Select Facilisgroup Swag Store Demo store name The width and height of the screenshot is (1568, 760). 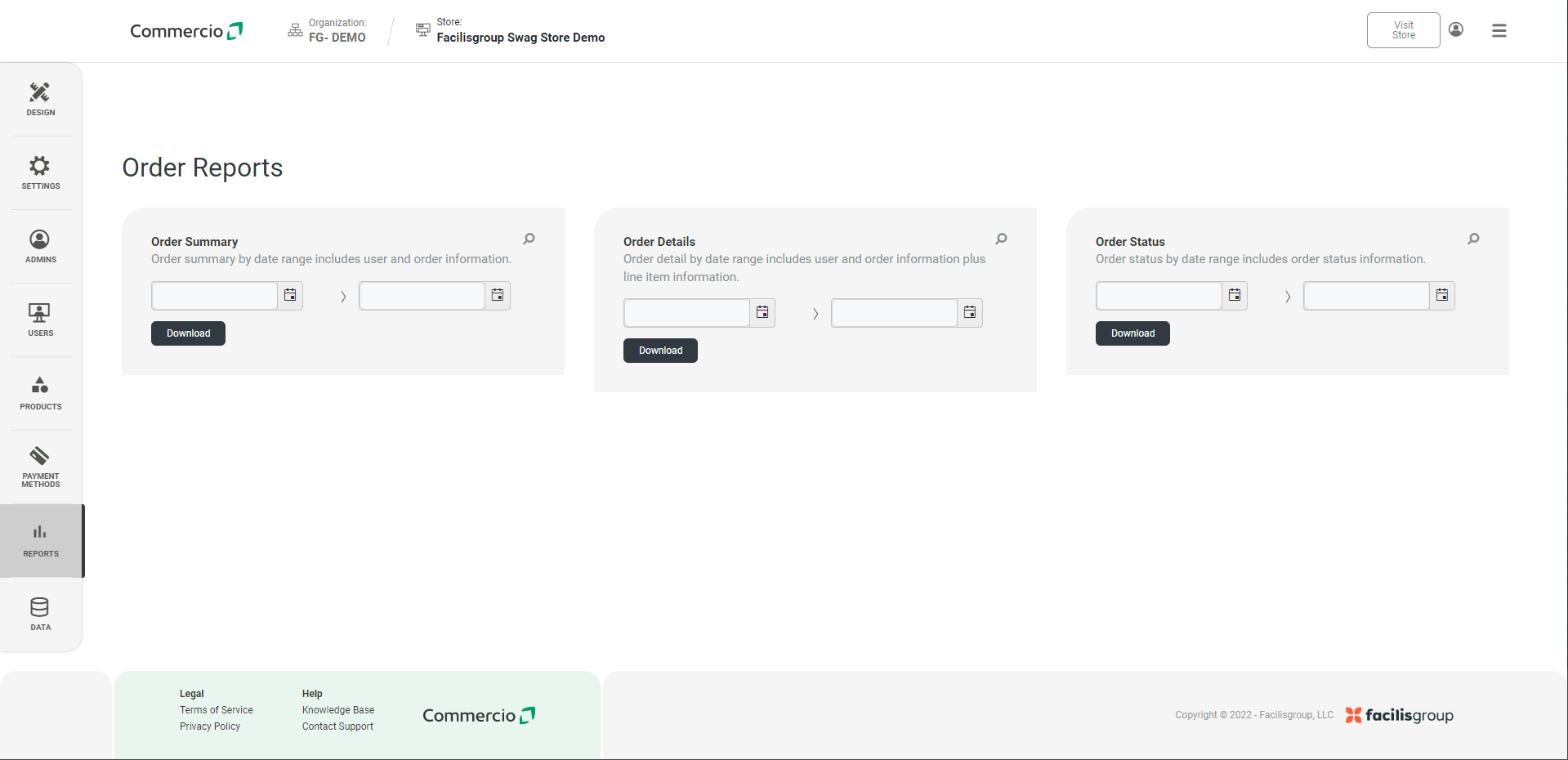[x=521, y=38]
